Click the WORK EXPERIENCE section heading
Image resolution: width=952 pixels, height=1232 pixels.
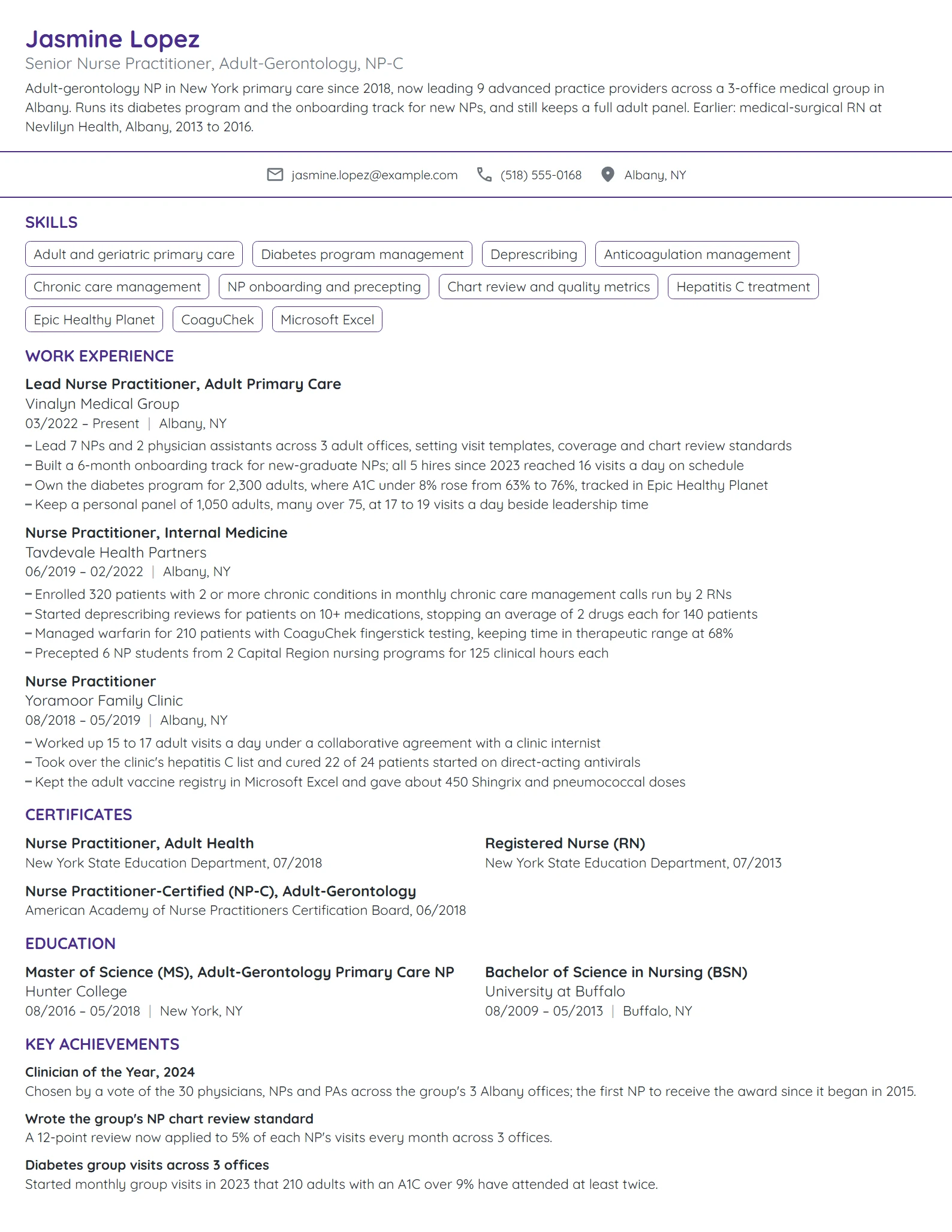pos(100,356)
